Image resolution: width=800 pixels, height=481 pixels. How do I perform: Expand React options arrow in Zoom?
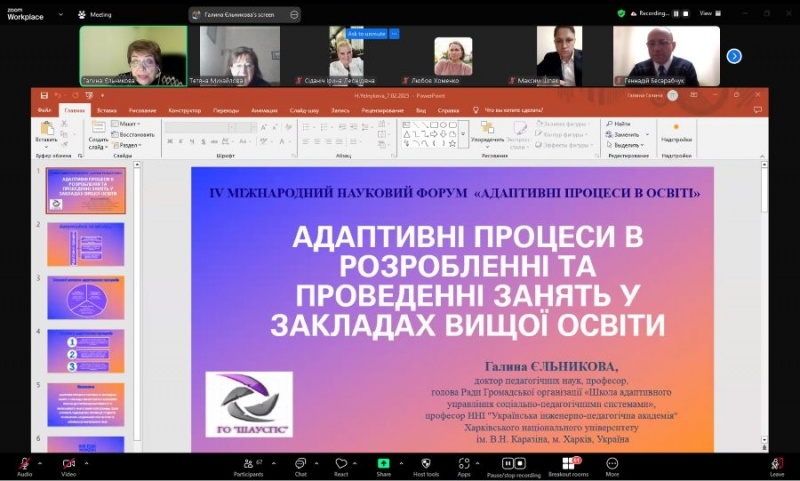point(355,463)
